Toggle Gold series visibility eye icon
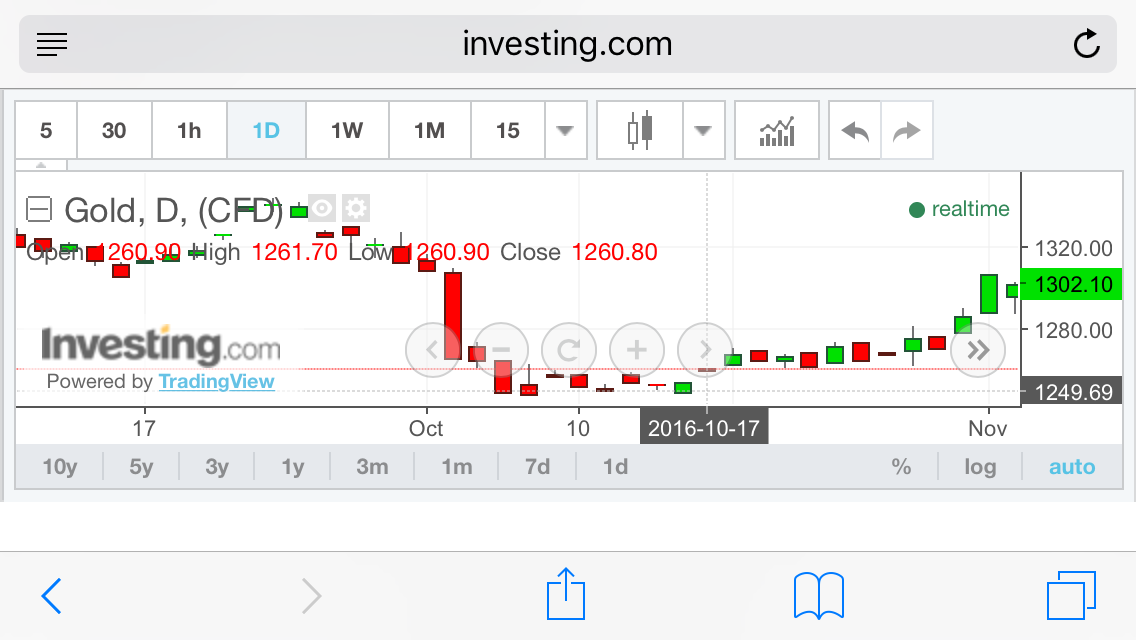 [321, 208]
